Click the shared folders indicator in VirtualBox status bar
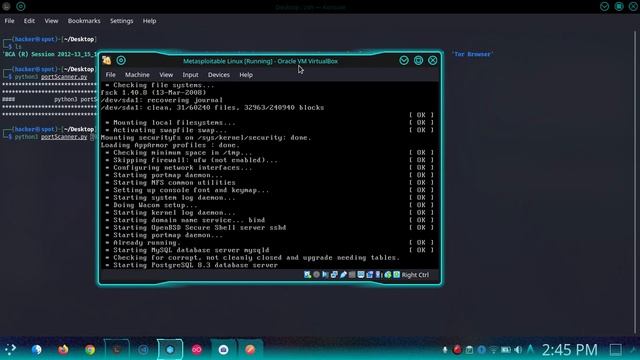Screen dimensions: 640x360 click(352, 275)
